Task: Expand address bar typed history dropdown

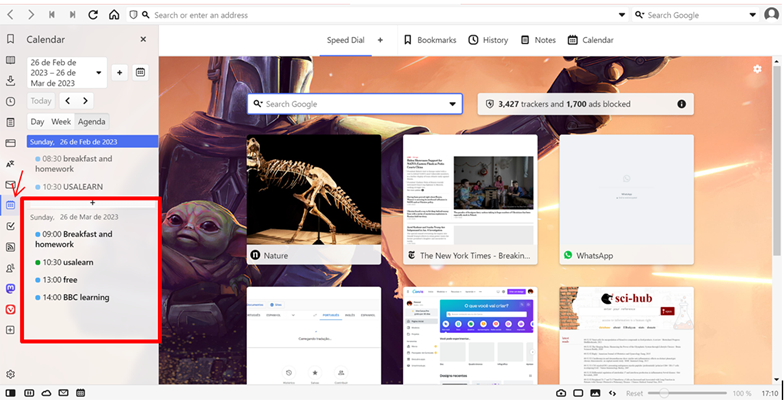Action: point(622,15)
